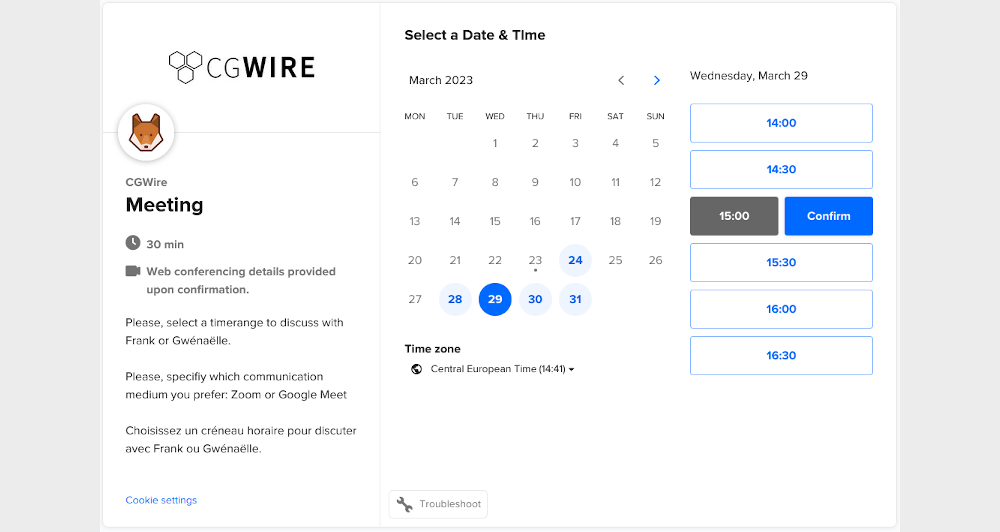Click the fox avatar image
Viewport: 1000px width, 532px height.
coord(146,133)
